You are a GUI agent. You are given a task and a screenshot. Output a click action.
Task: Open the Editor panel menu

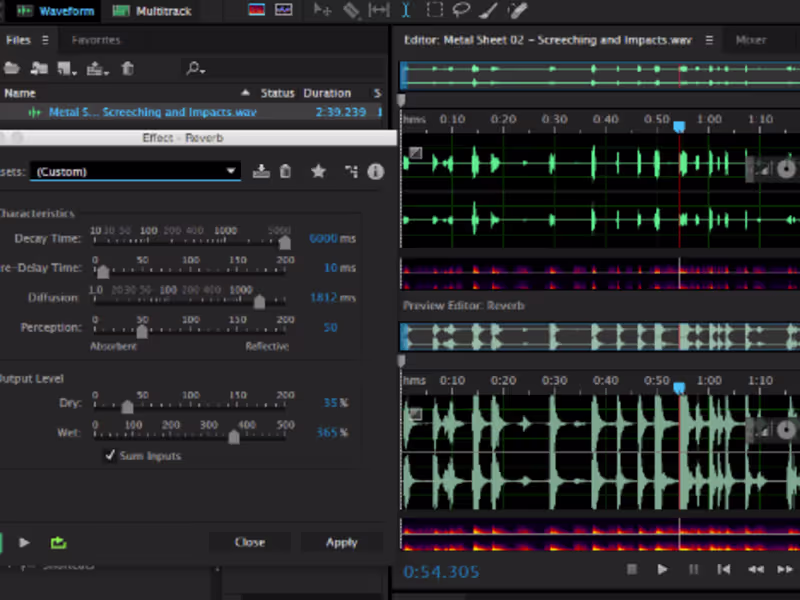coord(709,40)
